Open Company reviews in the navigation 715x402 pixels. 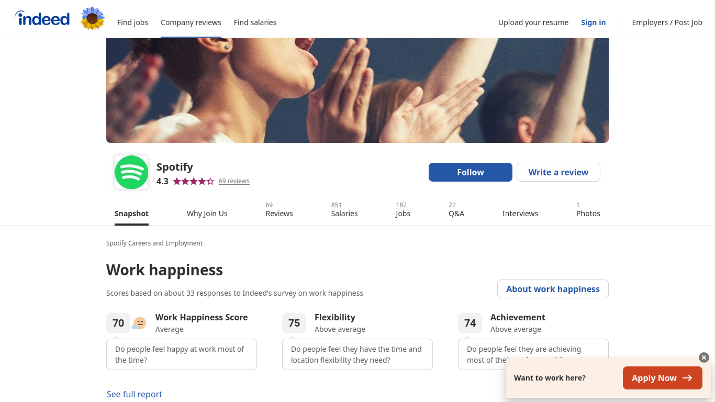(x=191, y=22)
